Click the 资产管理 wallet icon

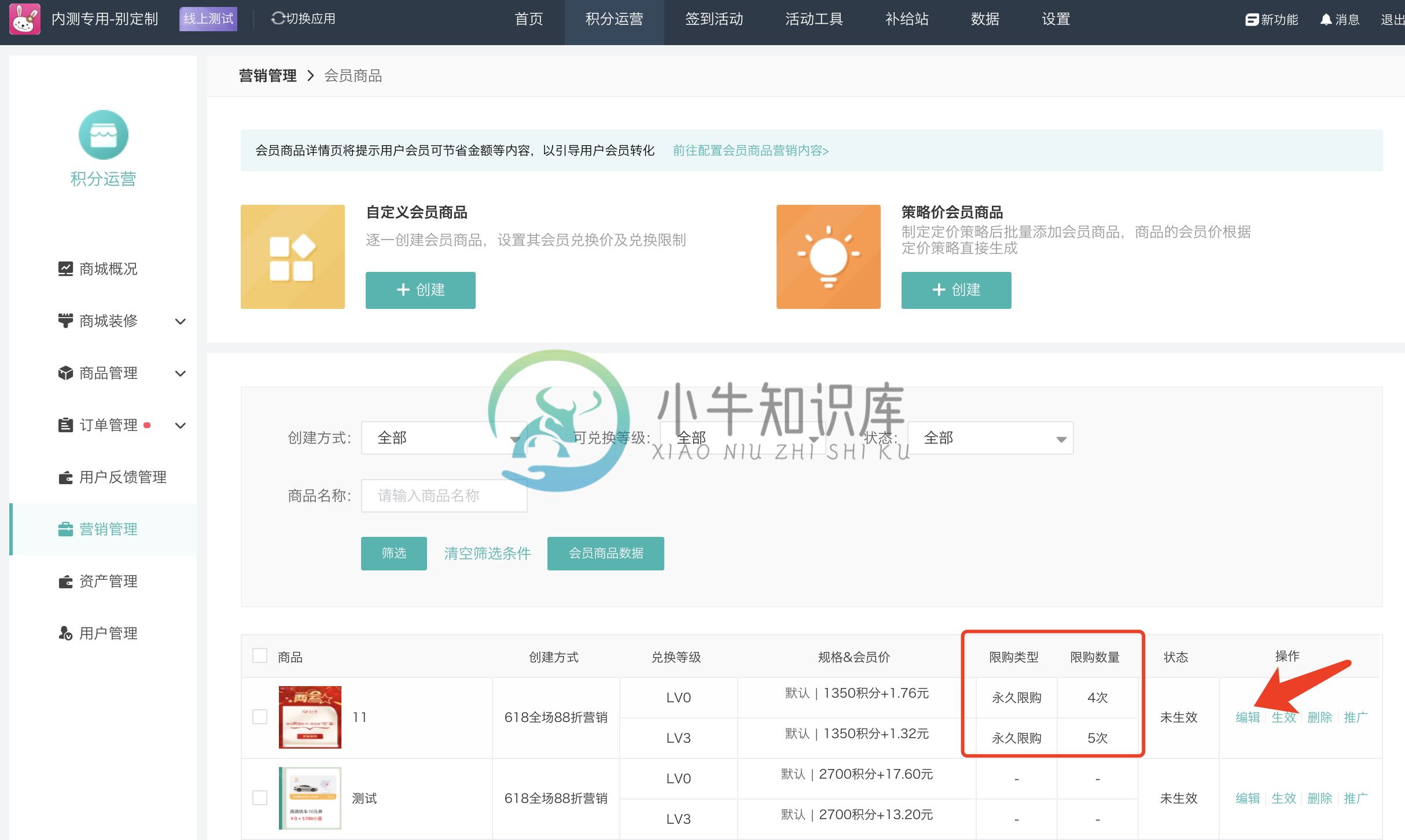(x=65, y=581)
